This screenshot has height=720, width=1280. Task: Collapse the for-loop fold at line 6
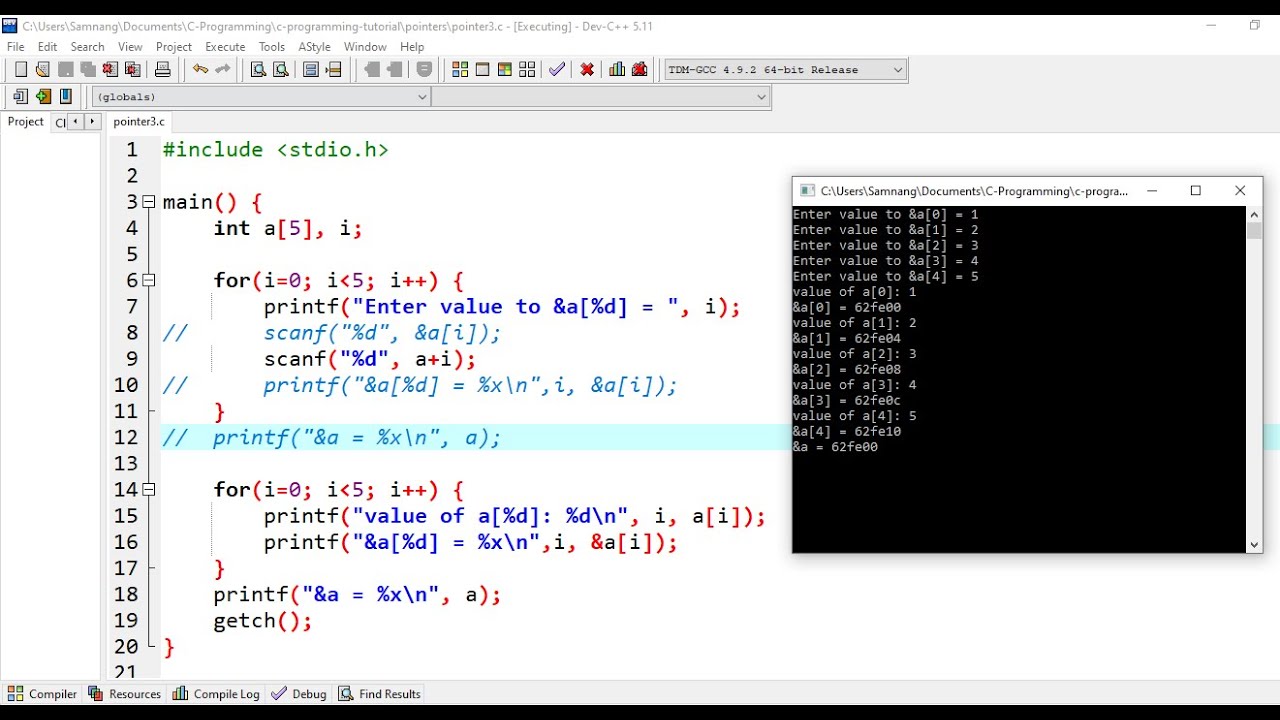pyautogui.click(x=149, y=281)
